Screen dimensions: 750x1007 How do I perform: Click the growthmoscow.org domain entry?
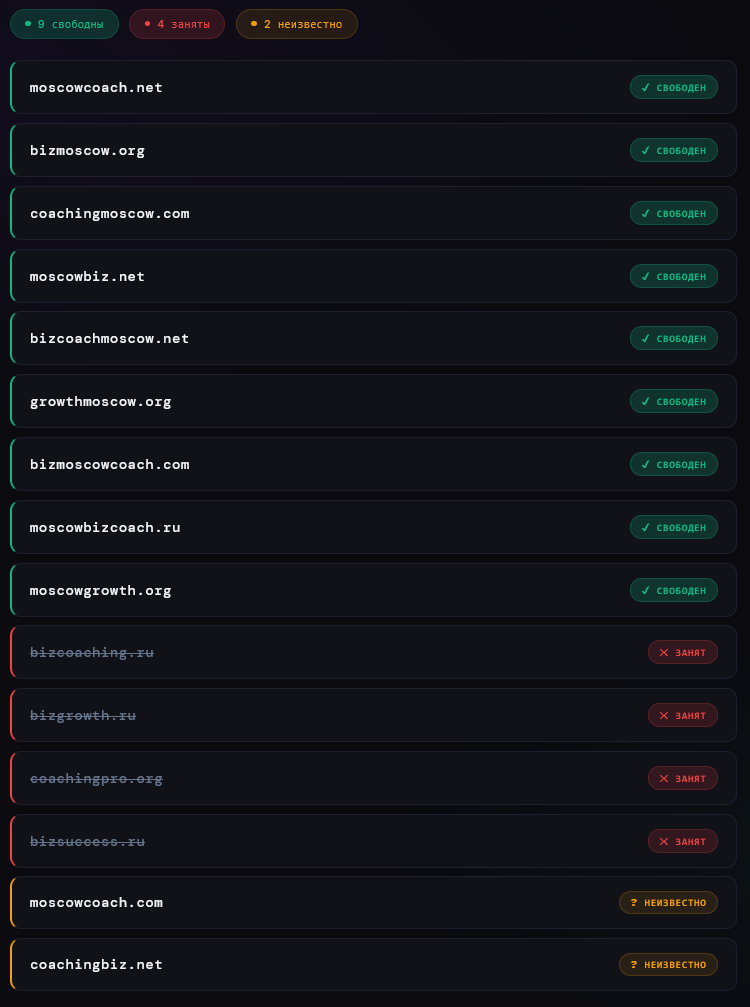click(x=100, y=401)
